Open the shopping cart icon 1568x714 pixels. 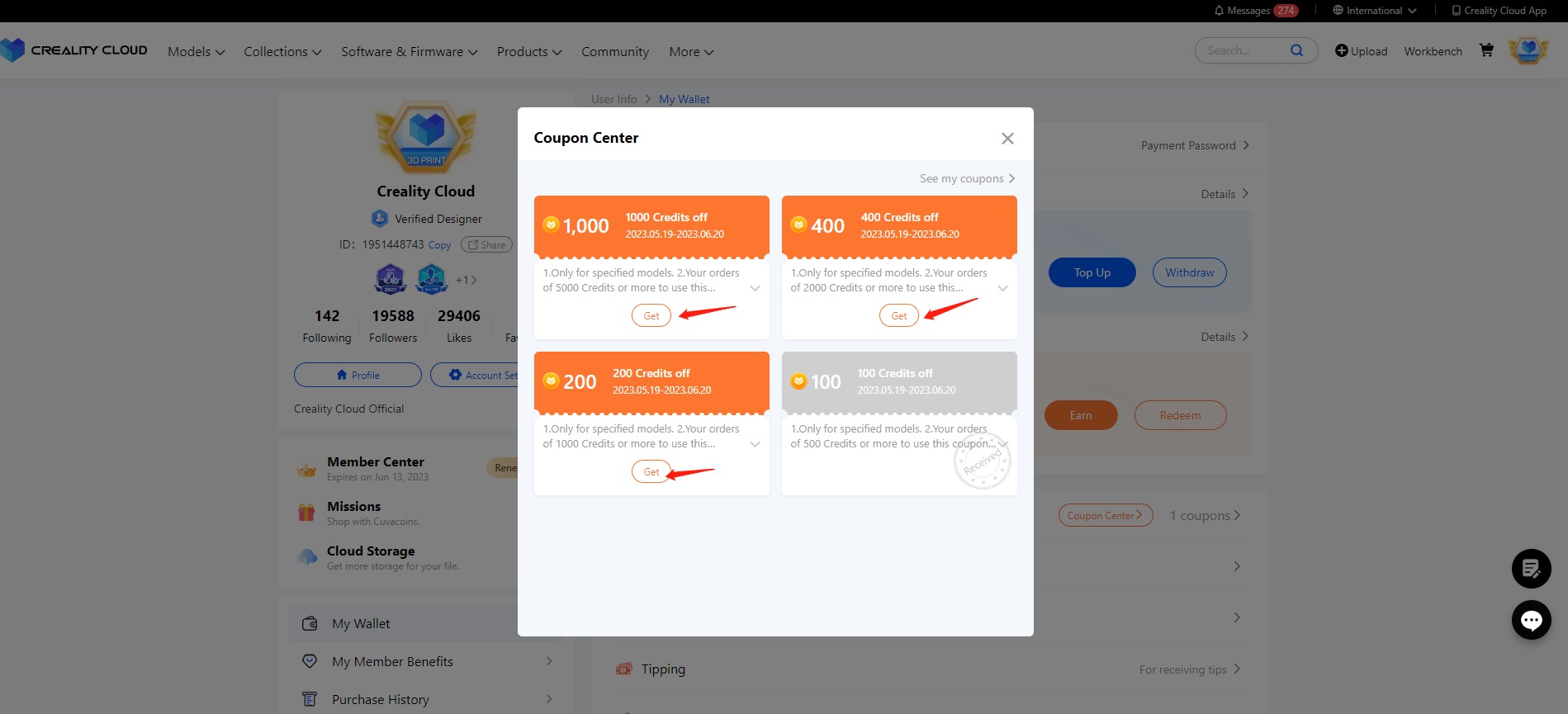[x=1486, y=50]
